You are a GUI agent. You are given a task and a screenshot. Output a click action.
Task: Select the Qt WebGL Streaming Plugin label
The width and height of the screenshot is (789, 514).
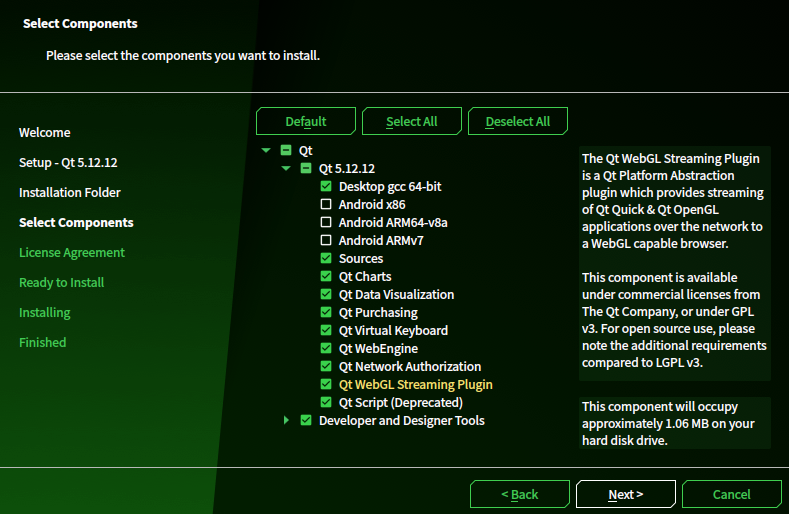pos(416,385)
